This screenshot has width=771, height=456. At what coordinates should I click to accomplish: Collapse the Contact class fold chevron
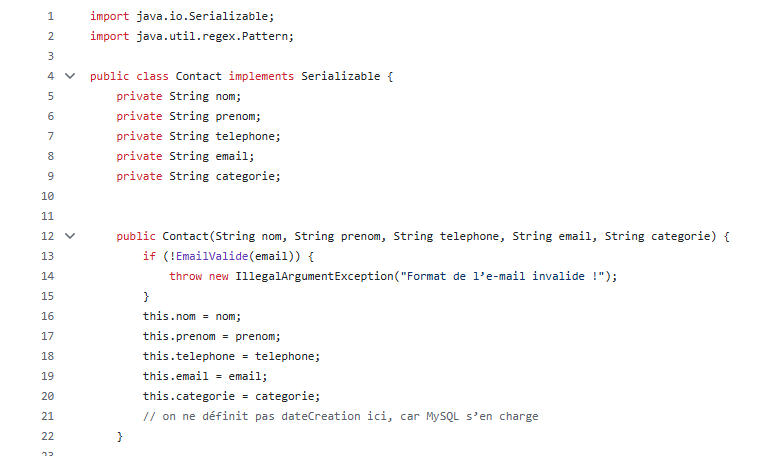click(x=69, y=76)
